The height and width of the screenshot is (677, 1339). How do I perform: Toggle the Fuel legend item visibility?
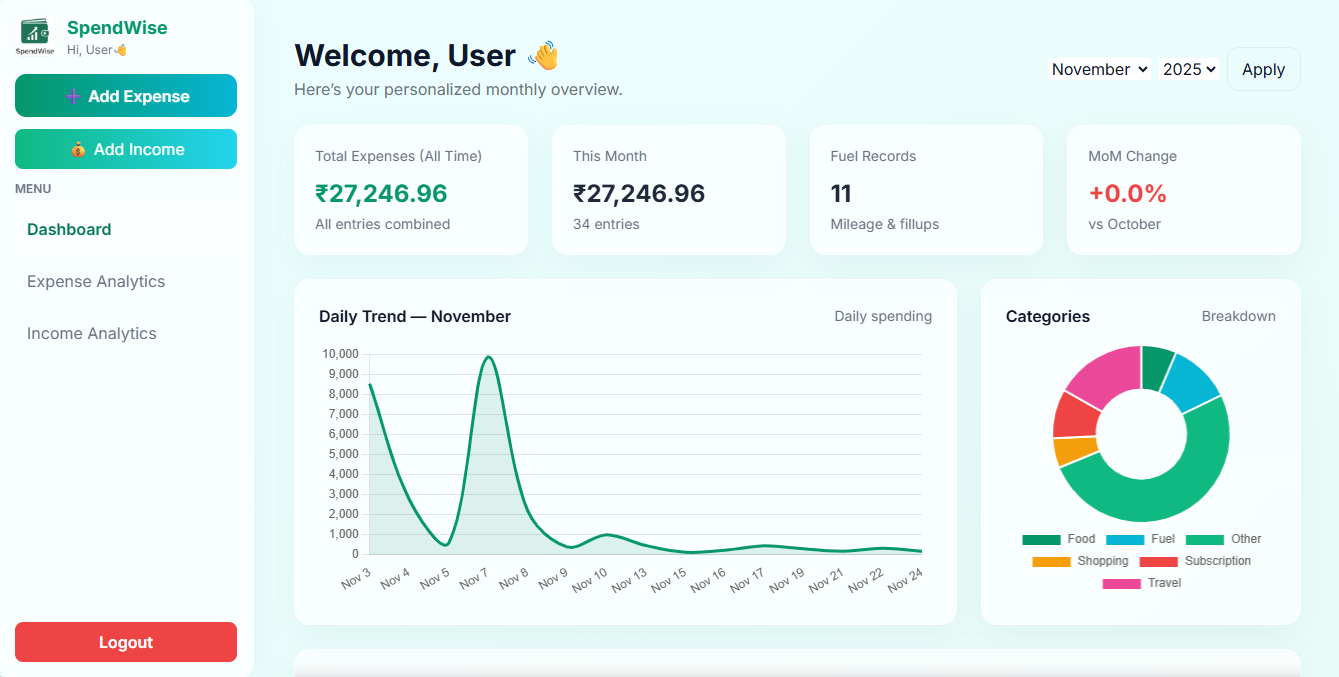click(1141, 539)
